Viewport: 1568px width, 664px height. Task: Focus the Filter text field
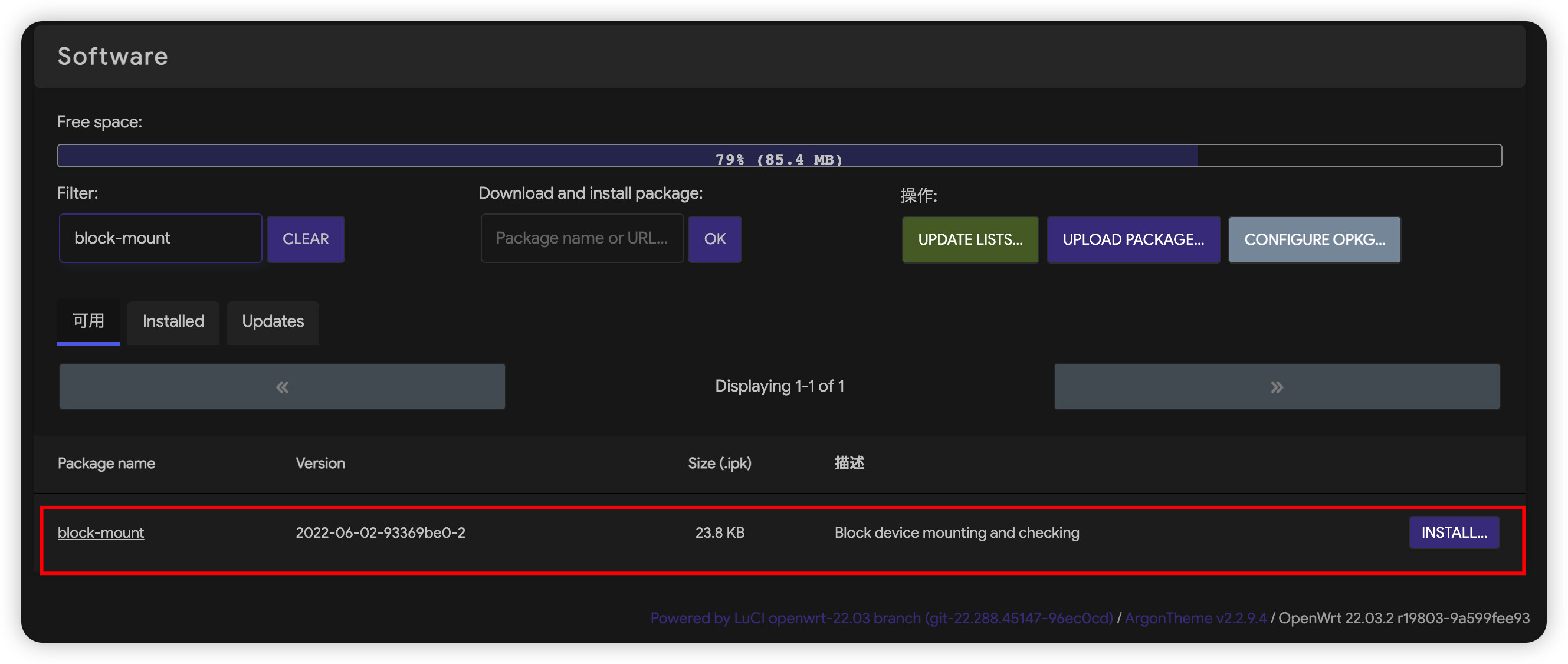(160, 238)
